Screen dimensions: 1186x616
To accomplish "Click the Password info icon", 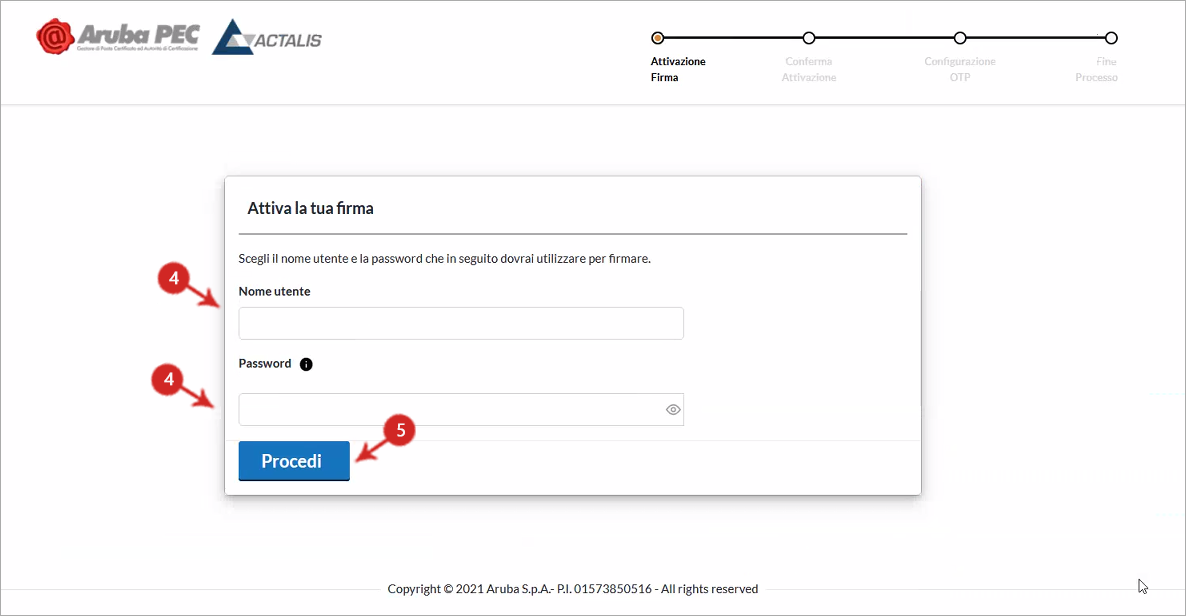I will tap(306, 364).
